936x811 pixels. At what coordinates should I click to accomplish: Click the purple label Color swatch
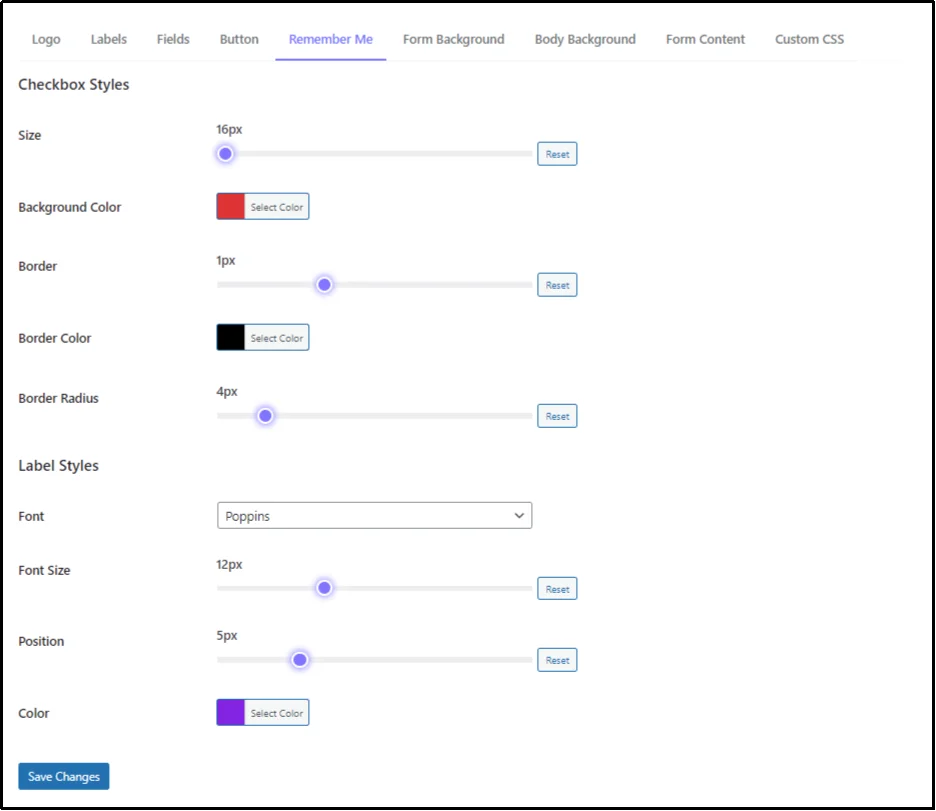pos(231,712)
